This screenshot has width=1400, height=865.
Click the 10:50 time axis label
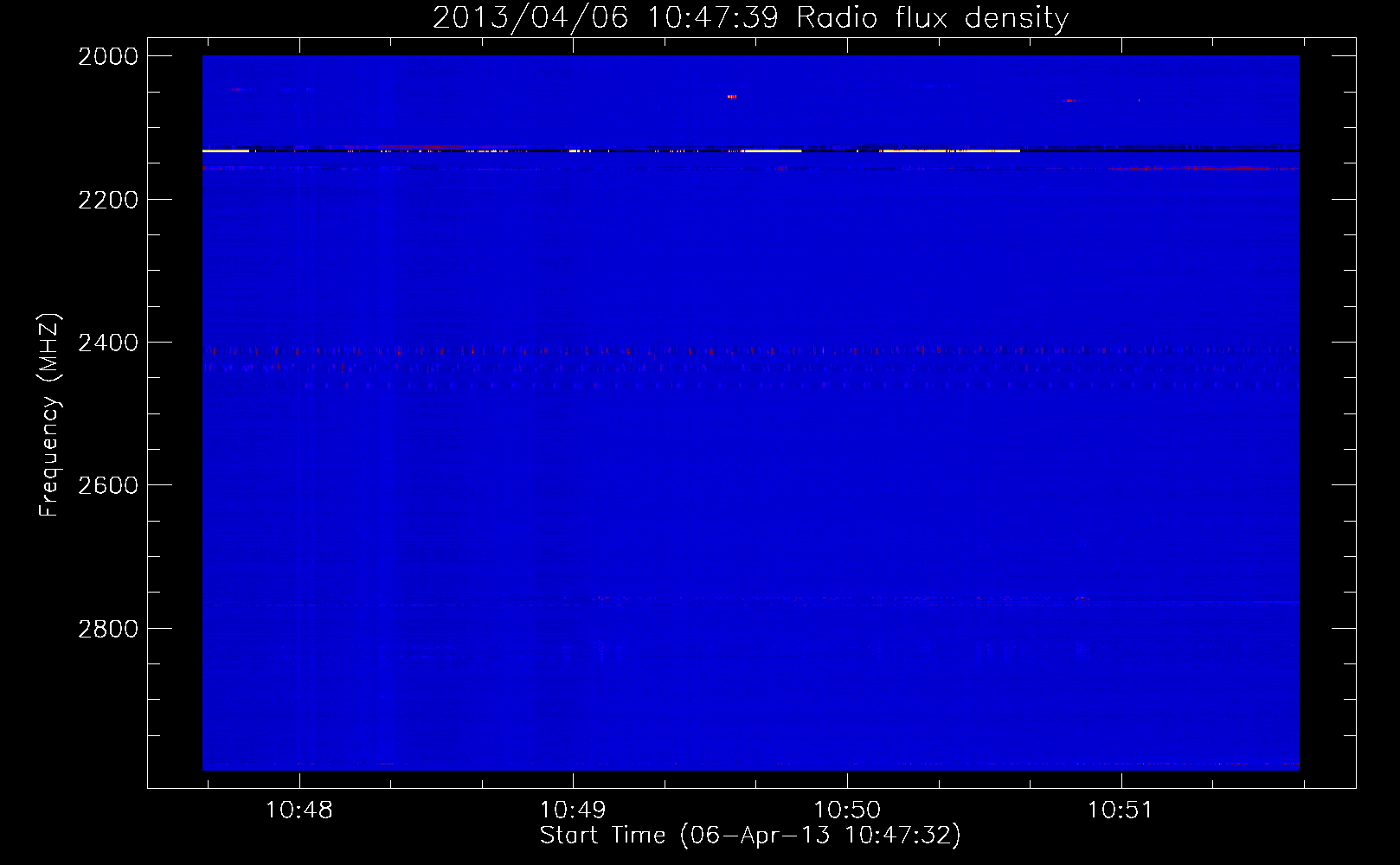(847, 811)
